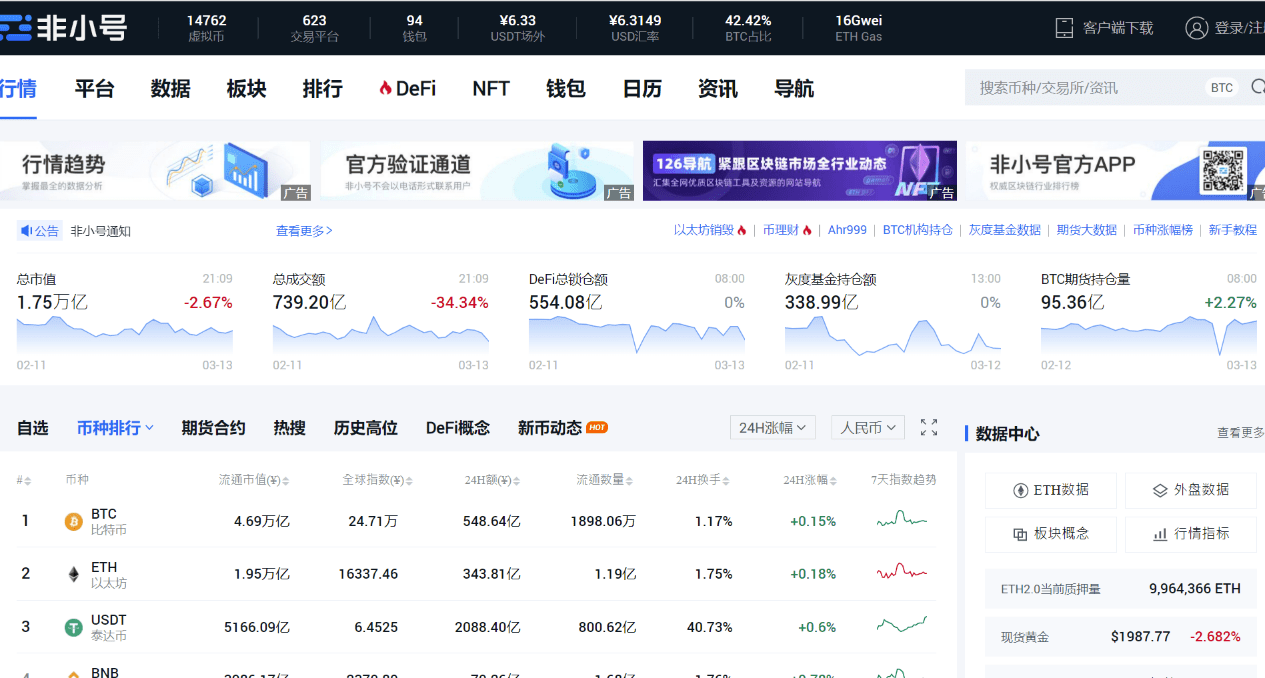Viewport: 1265px width, 678px height.
Task: Switch to the DeFi navigation tab
Action: tap(406, 88)
